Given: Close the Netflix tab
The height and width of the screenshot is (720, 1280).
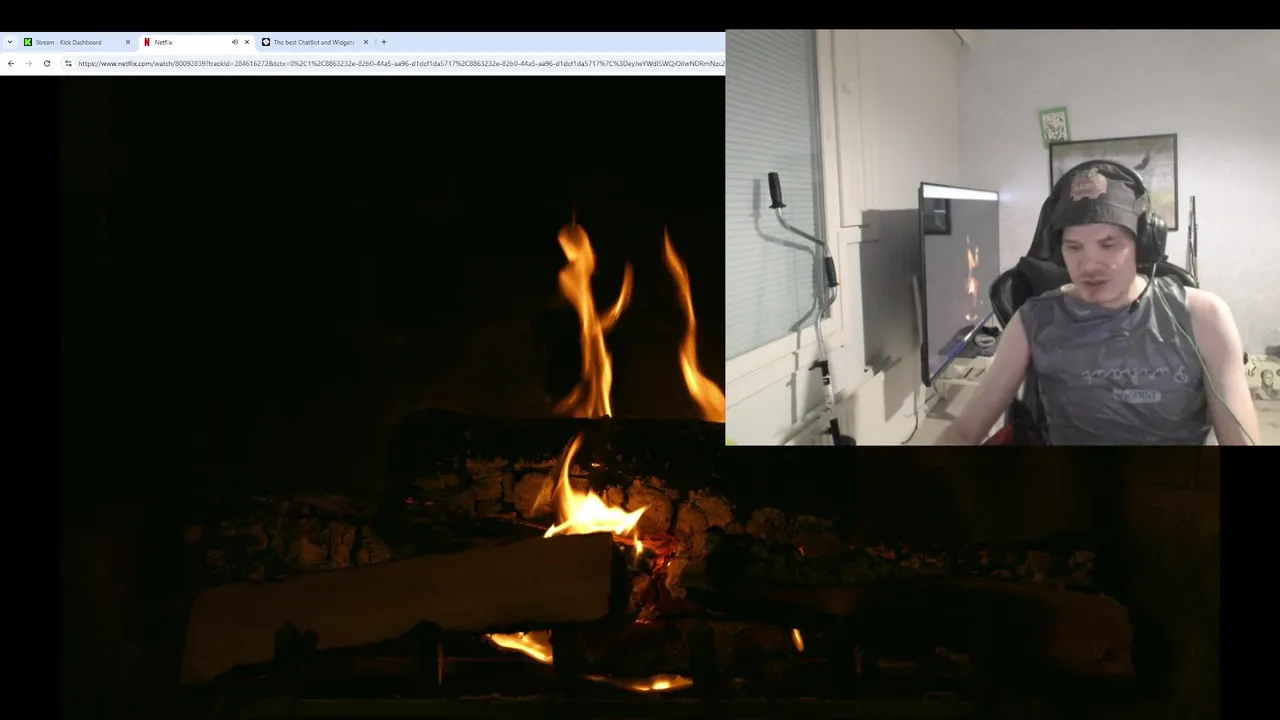Looking at the screenshot, I should [247, 42].
